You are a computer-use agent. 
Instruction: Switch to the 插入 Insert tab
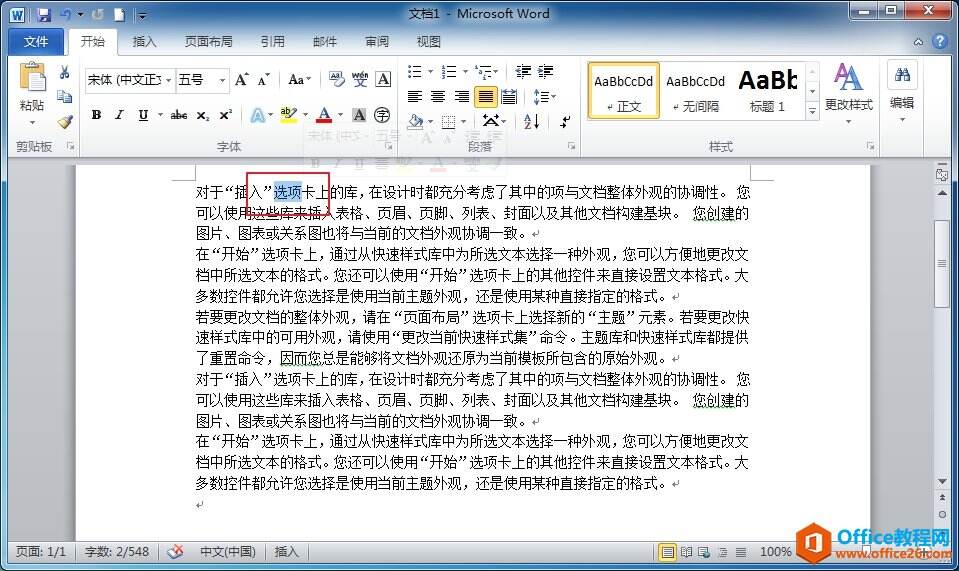point(144,42)
